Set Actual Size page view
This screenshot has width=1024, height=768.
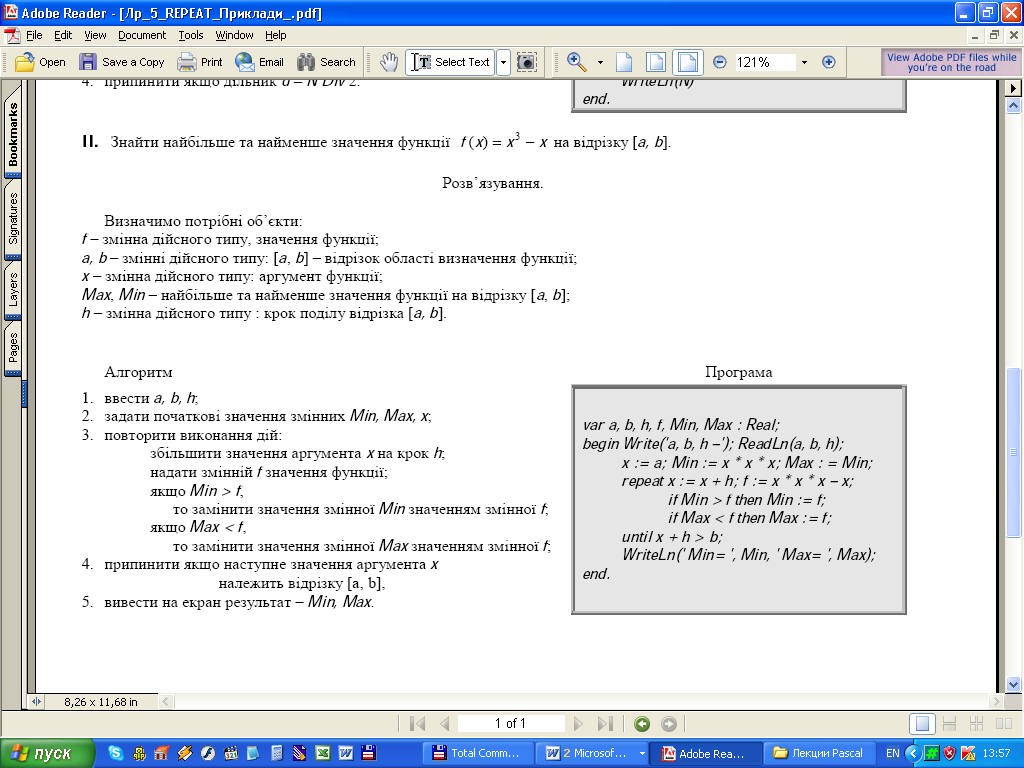[x=624, y=62]
